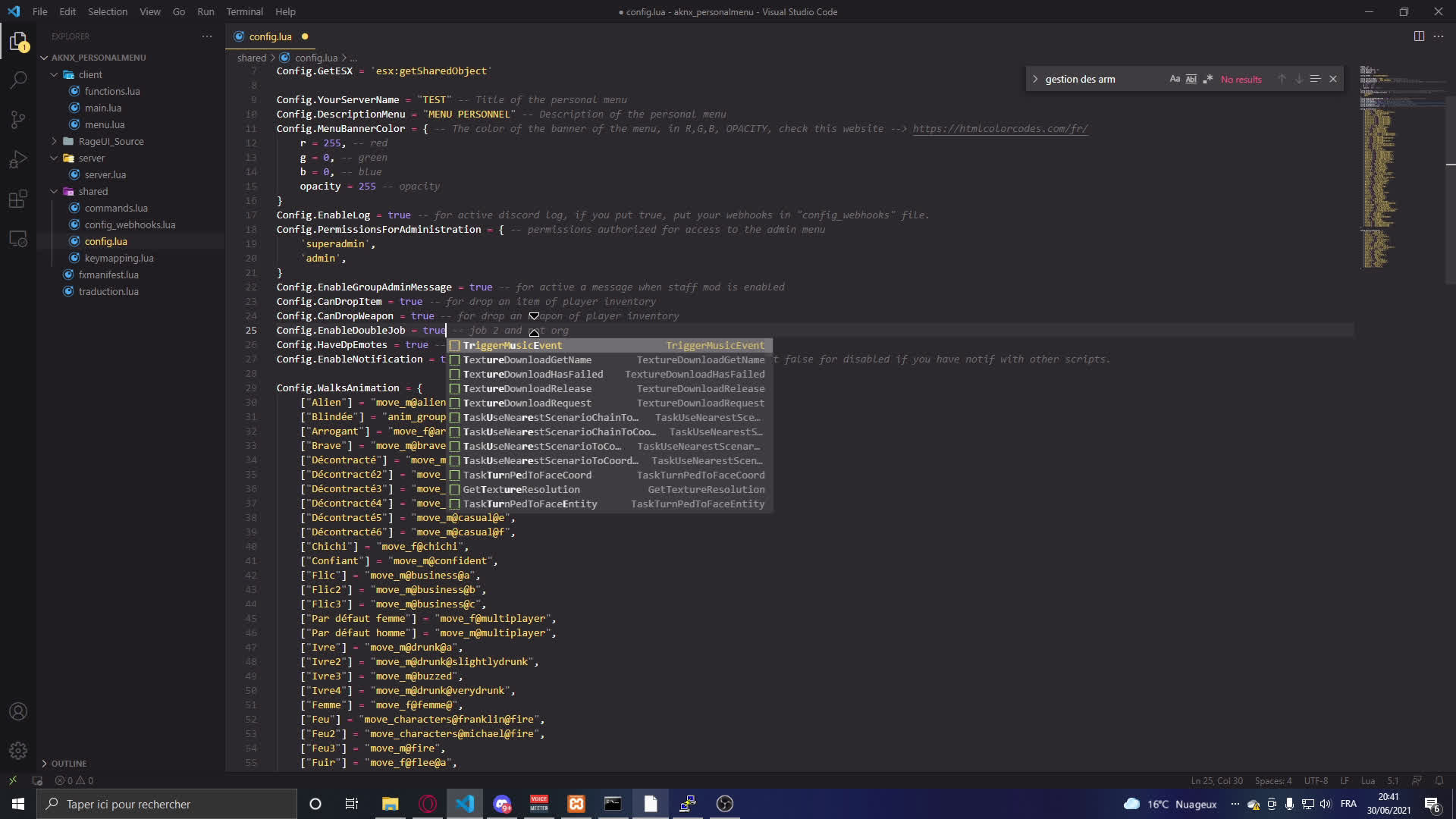Open the Remote Explorer icon
Screen dimensions: 1456x819
click(x=18, y=238)
